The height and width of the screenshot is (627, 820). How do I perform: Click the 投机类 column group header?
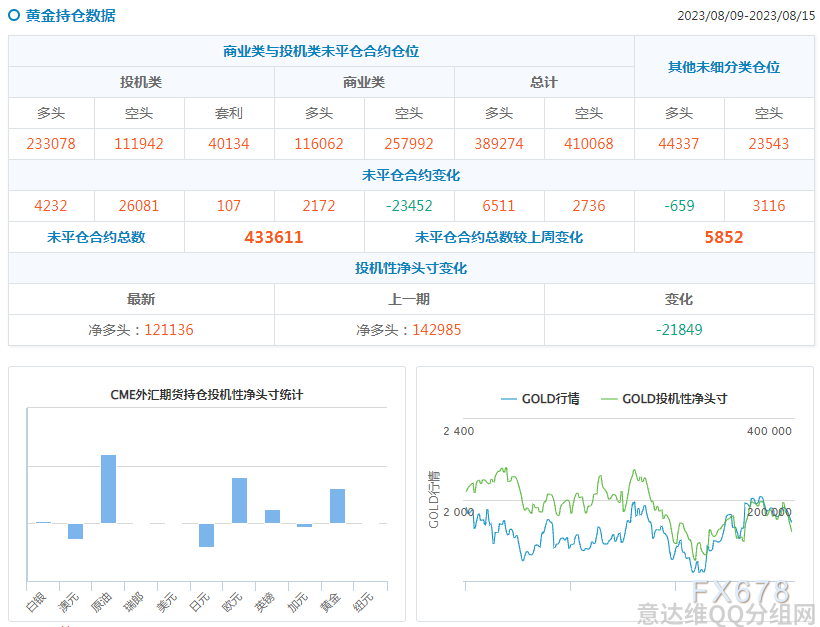coord(141,82)
